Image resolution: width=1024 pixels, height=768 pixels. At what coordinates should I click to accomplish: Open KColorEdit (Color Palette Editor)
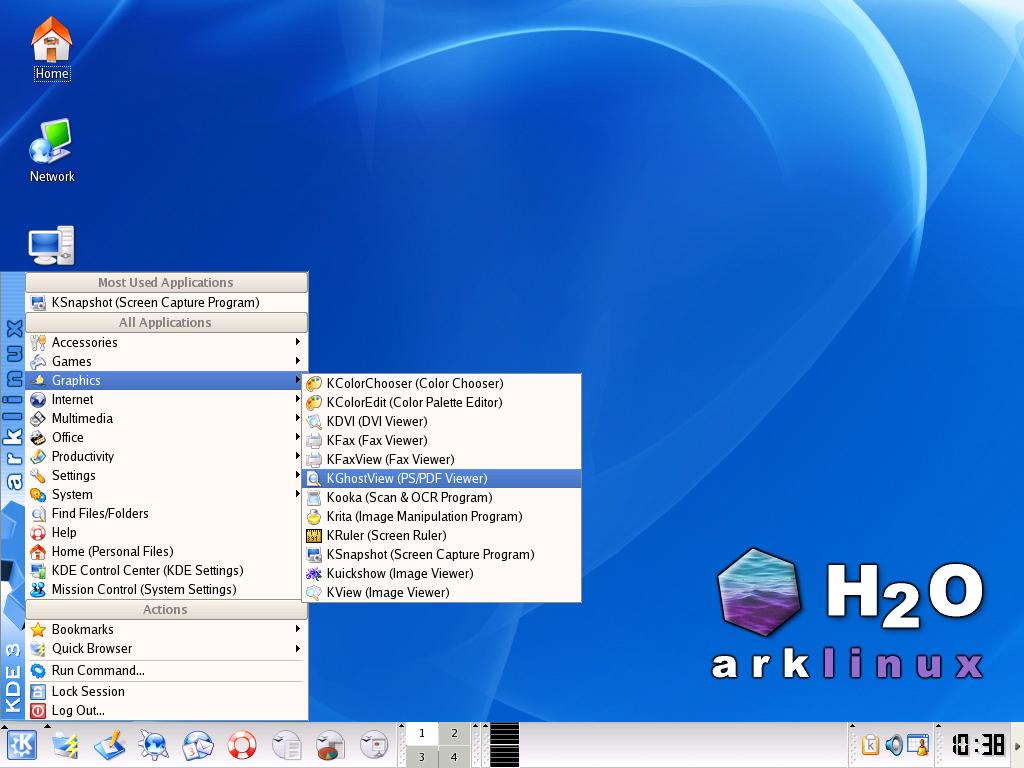tap(442, 402)
